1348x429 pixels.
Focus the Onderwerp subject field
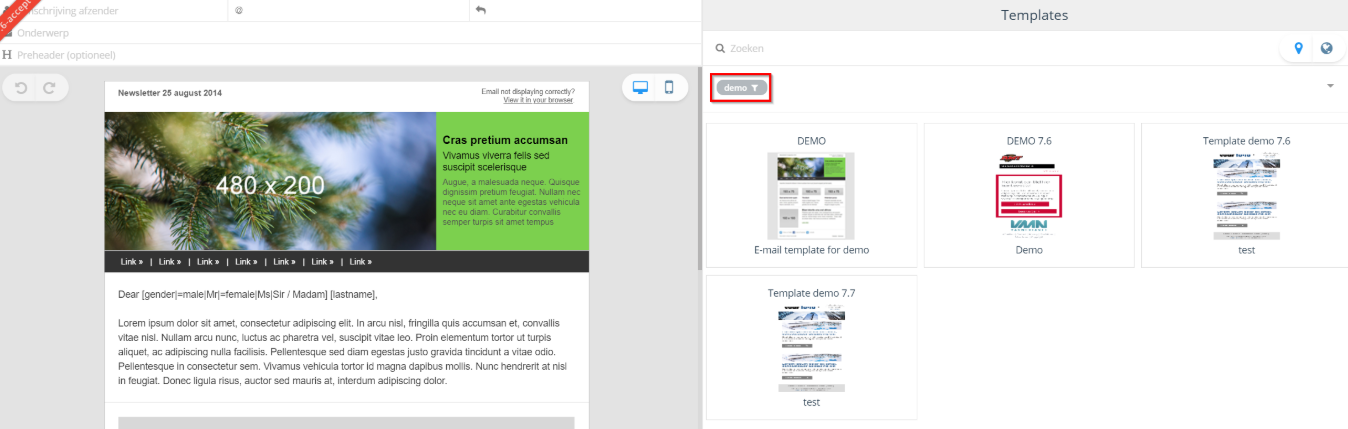click(350, 32)
